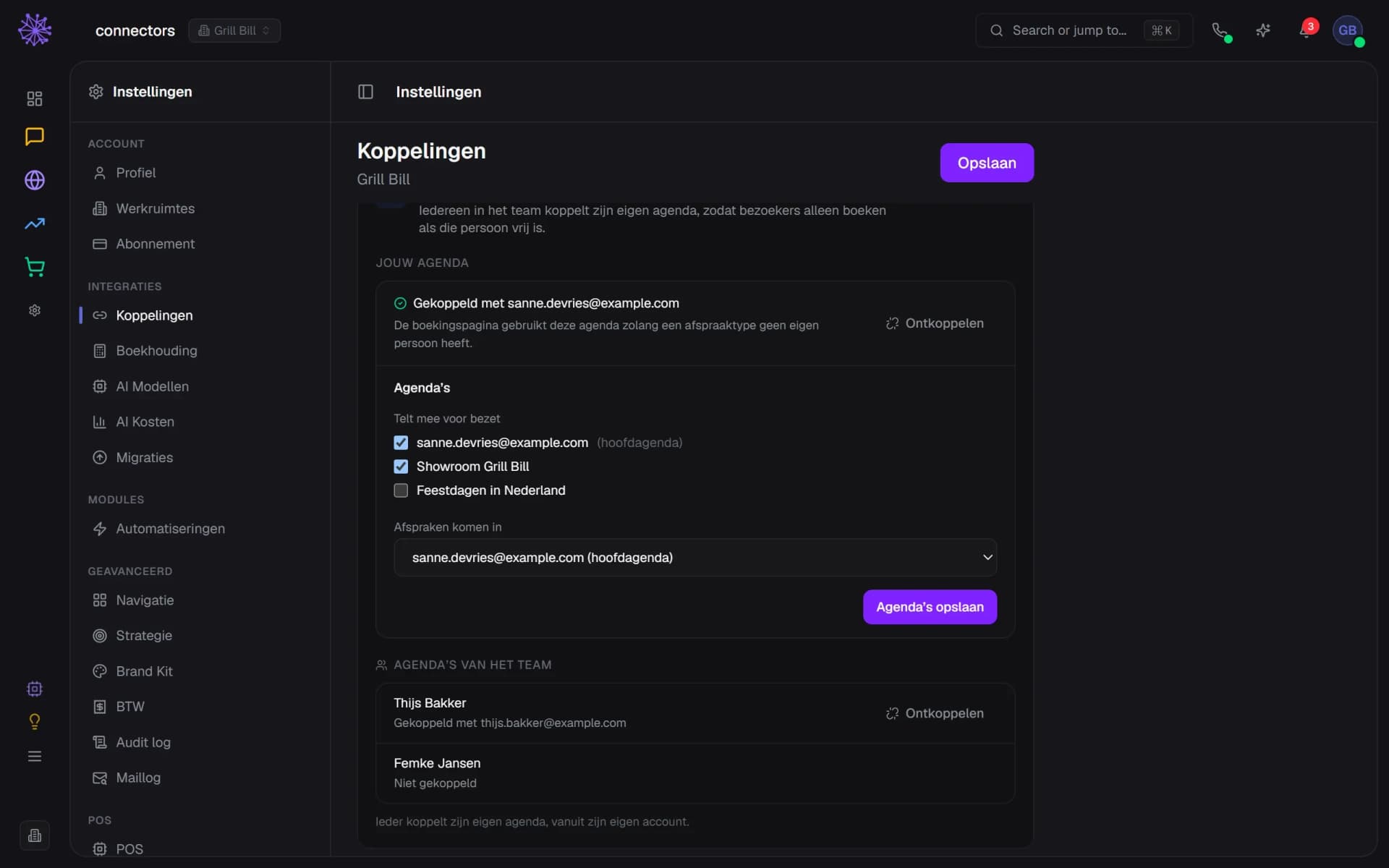Open the chat messages icon in left rail
Viewport: 1389px width, 868px height.
pyautogui.click(x=35, y=137)
